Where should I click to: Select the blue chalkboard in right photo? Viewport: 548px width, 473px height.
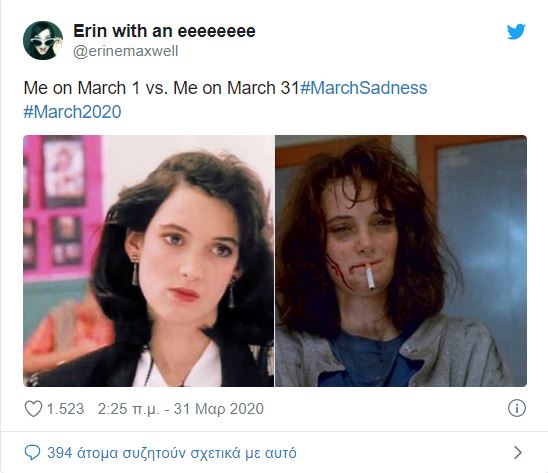(482, 227)
